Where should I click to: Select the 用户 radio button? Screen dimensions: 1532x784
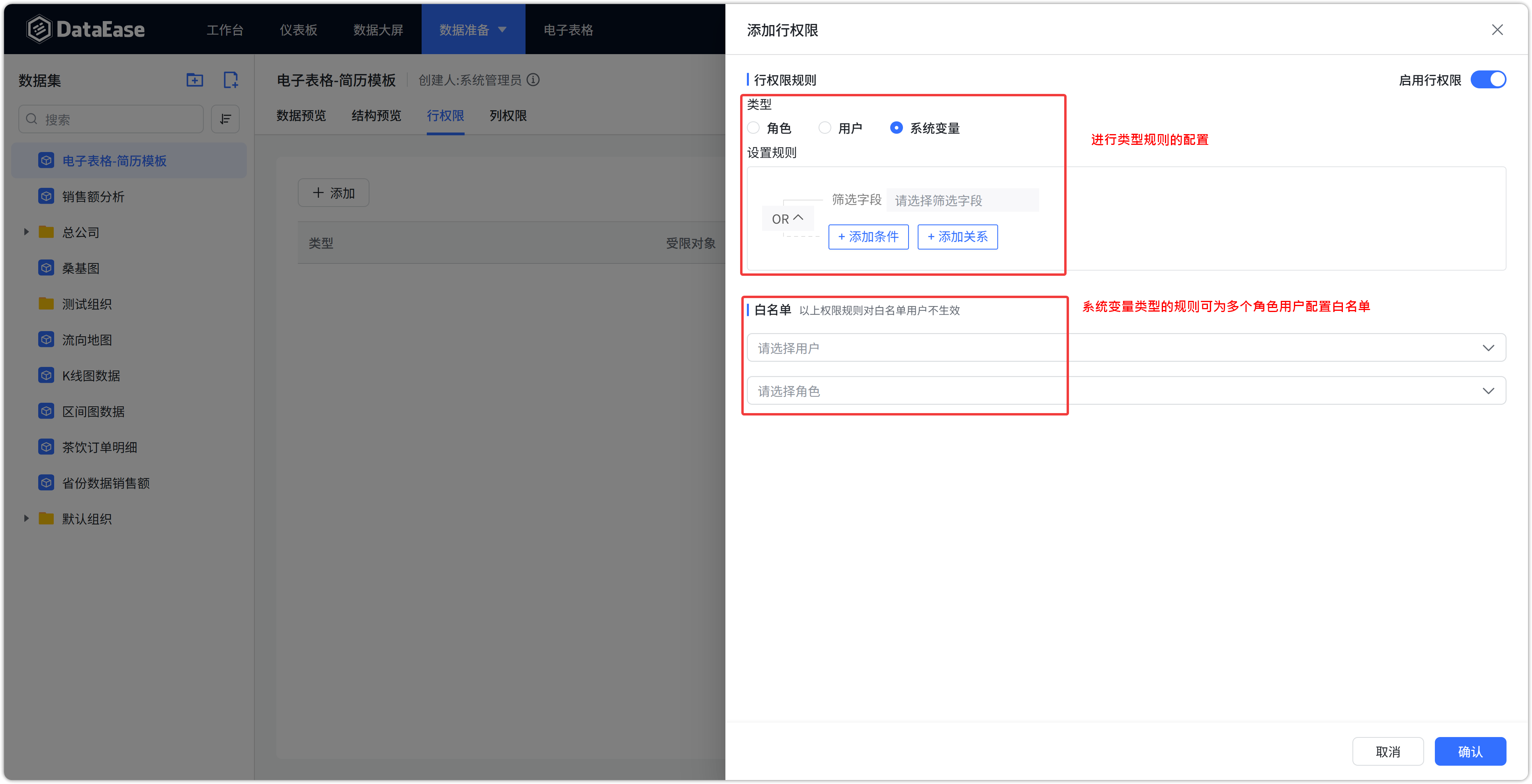coord(825,128)
